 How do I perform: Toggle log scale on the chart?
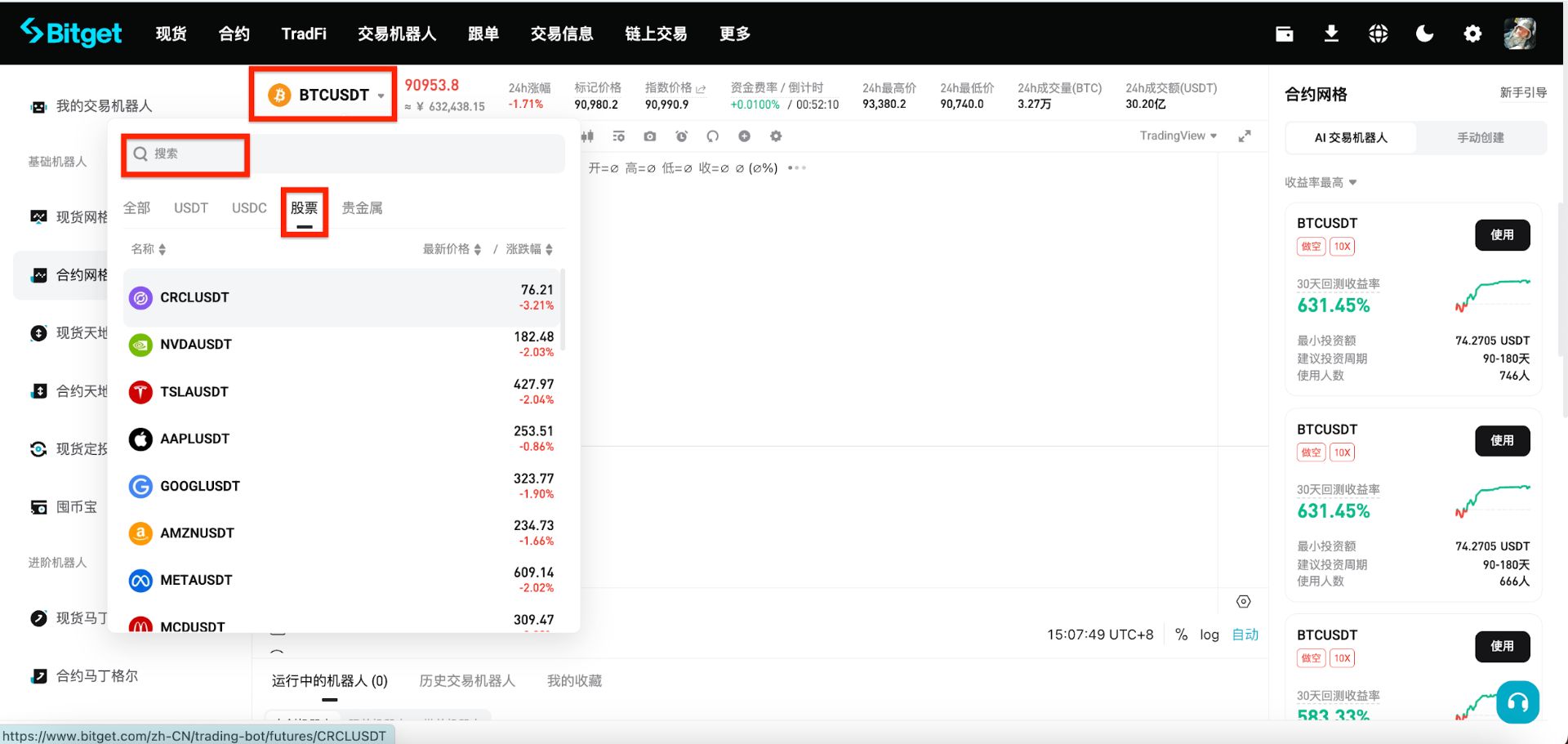point(1209,635)
